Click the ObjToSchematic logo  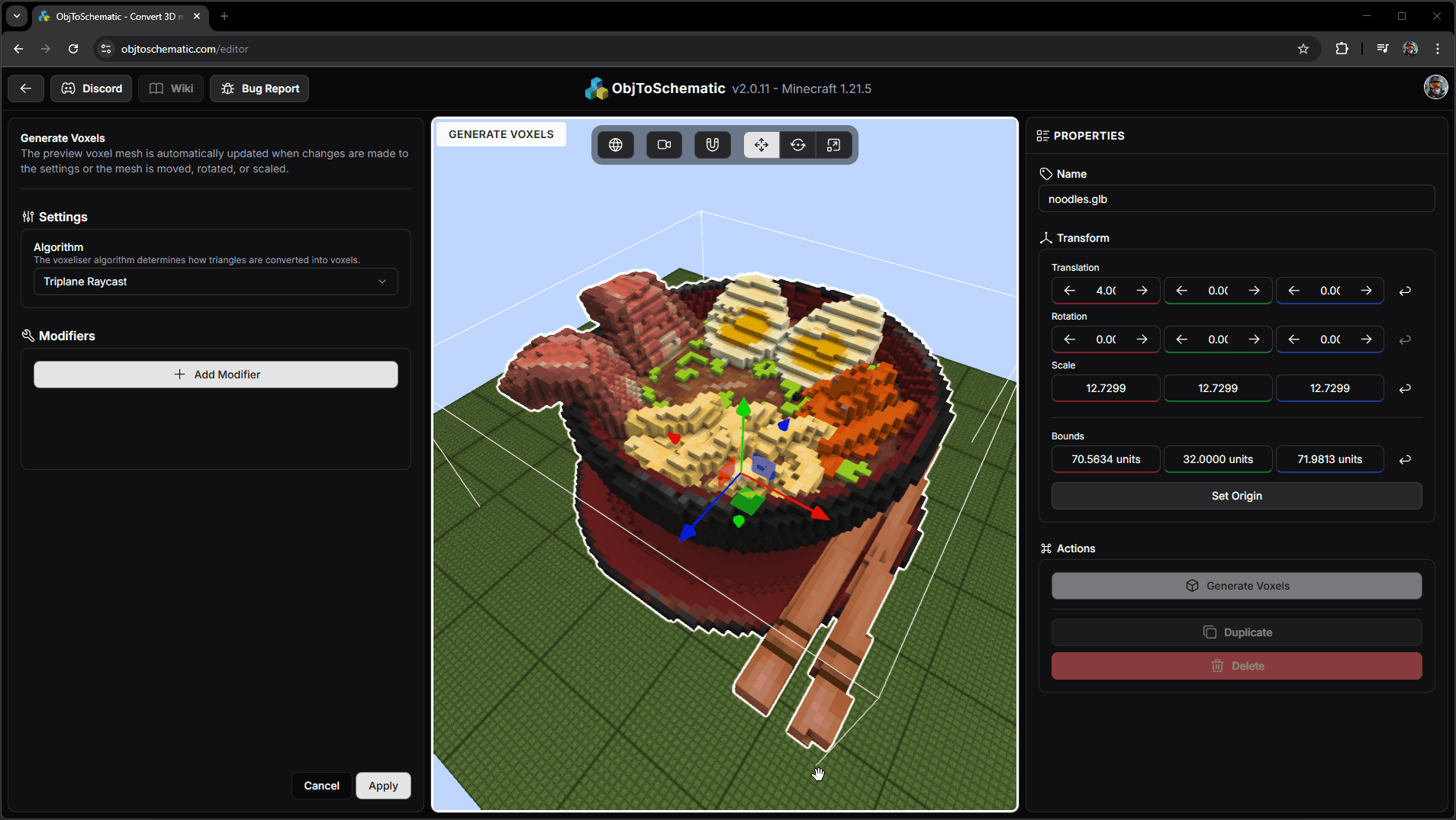tap(596, 88)
